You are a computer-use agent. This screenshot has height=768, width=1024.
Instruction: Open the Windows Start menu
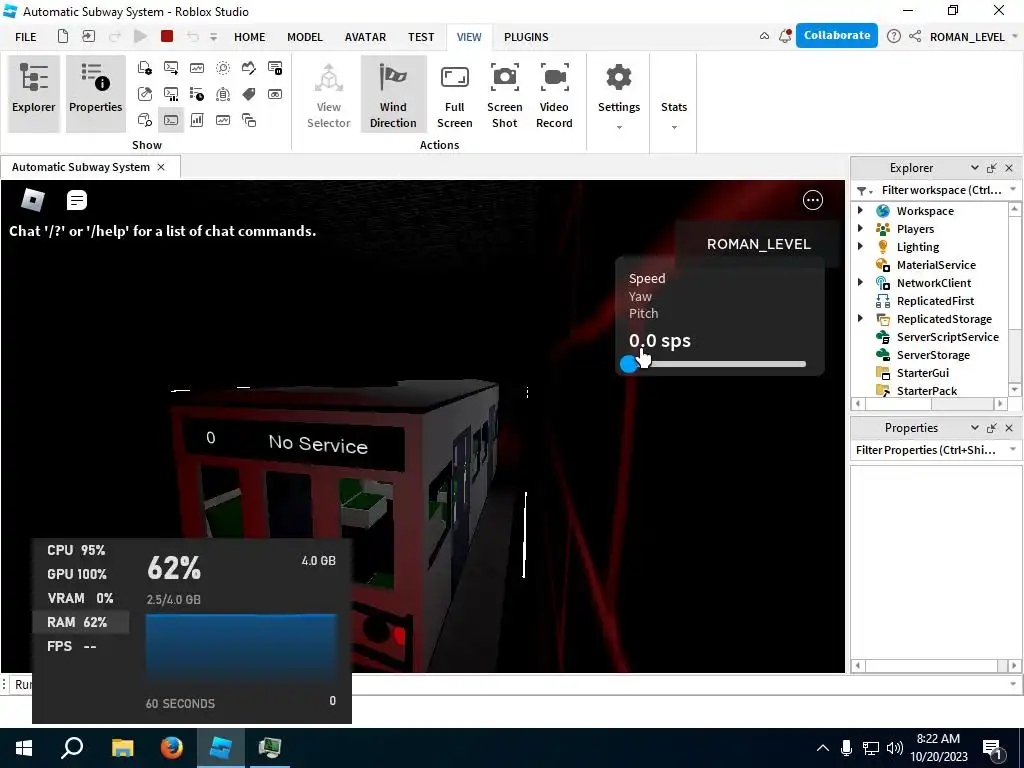point(24,747)
